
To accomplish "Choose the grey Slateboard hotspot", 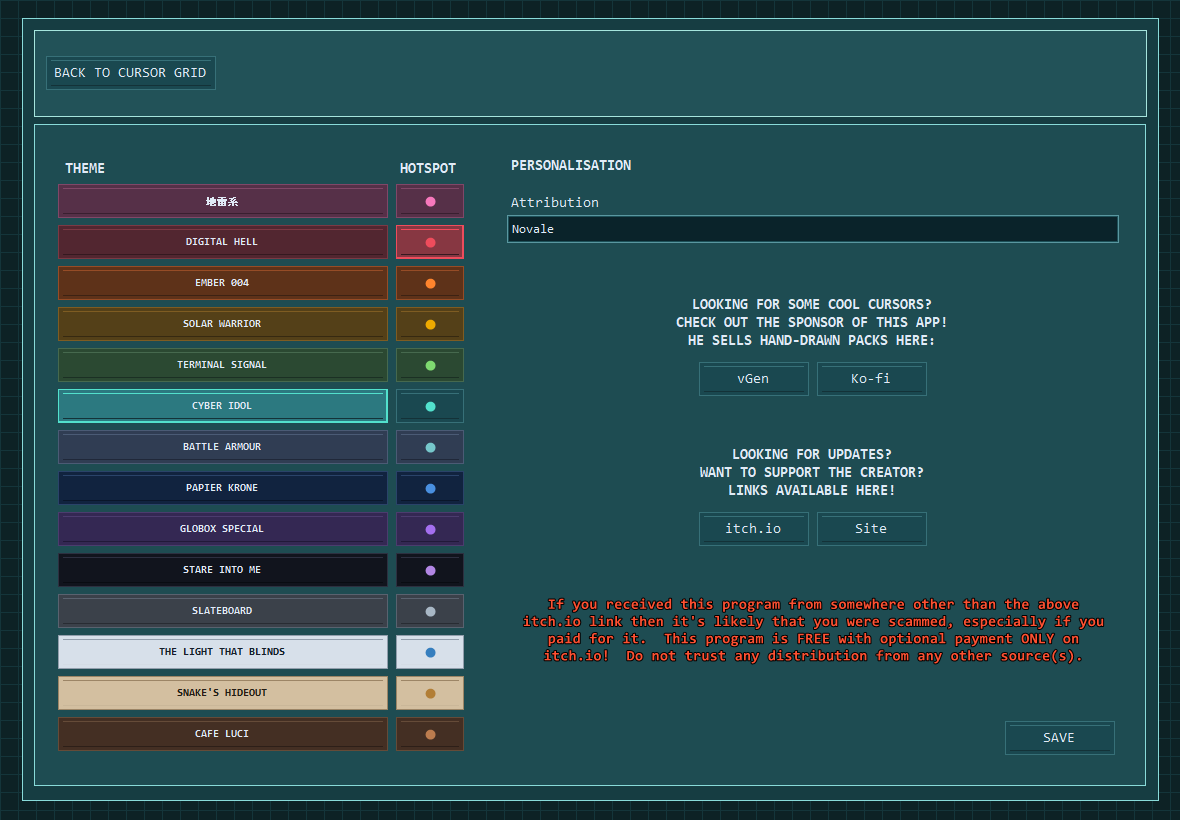I will coord(430,611).
